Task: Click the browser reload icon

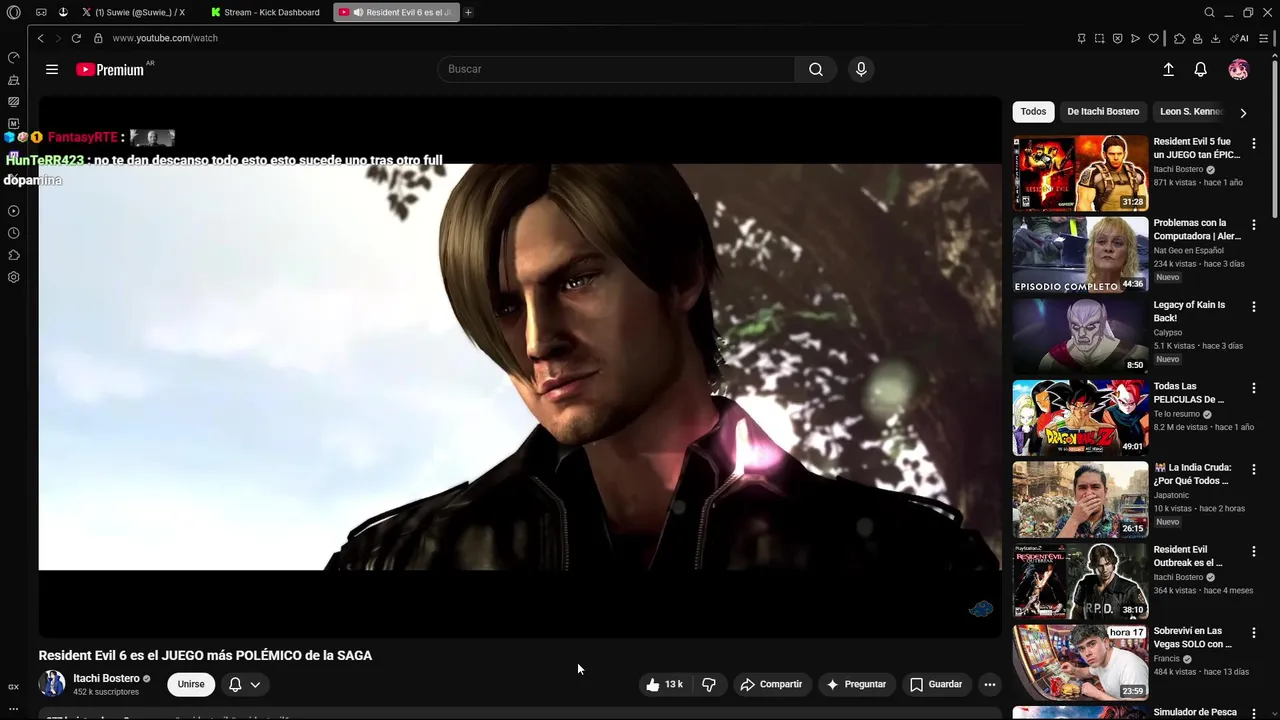Action: [76, 38]
